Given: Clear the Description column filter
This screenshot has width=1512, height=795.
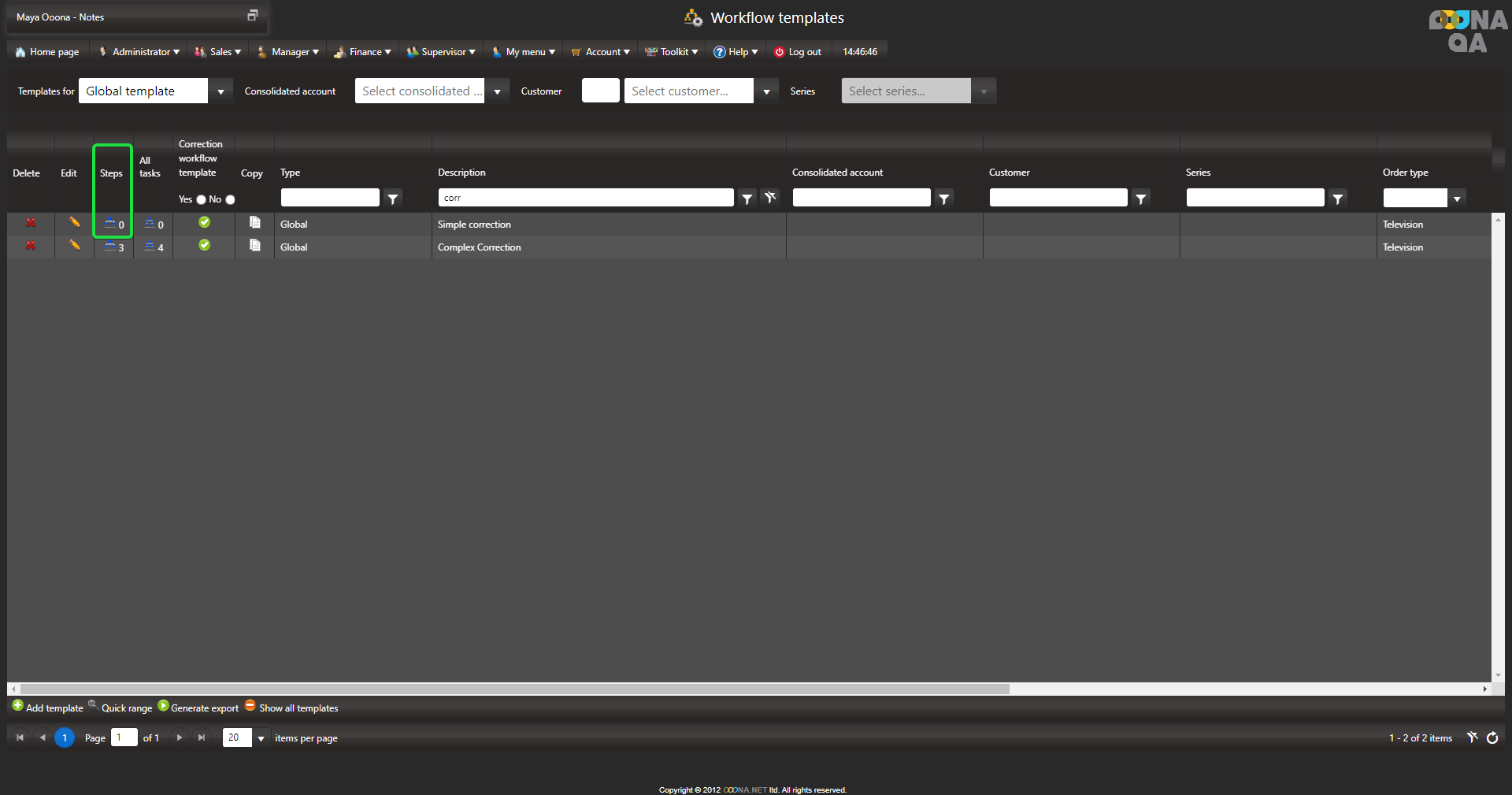Looking at the screenshot, I should [x=770, y=198].
